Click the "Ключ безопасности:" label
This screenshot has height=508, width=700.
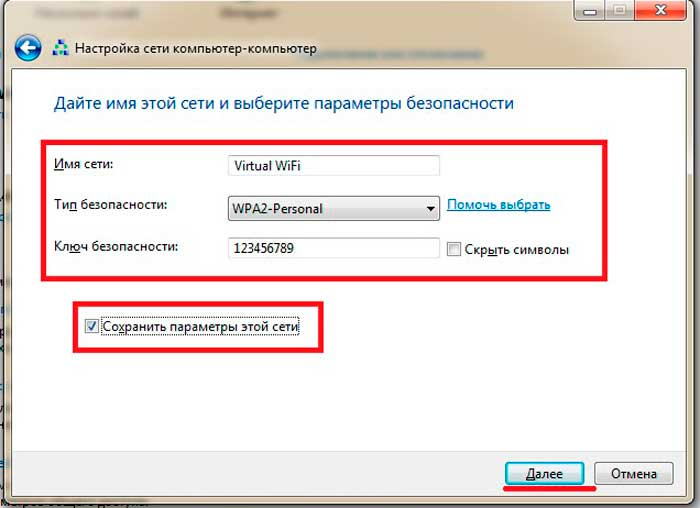click(x=116, y=246)
